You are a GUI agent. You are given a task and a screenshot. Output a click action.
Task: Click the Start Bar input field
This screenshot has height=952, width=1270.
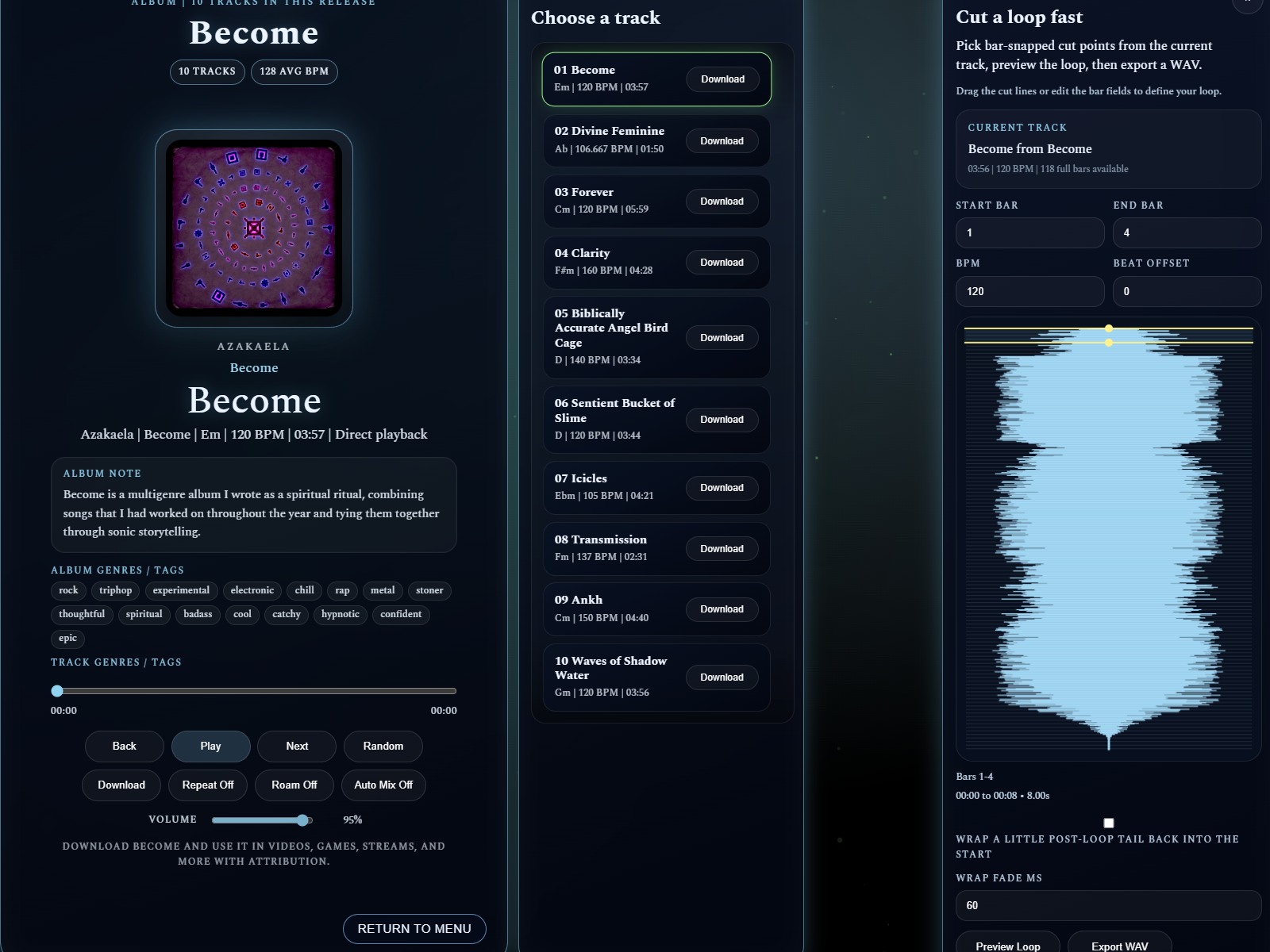1029,232
